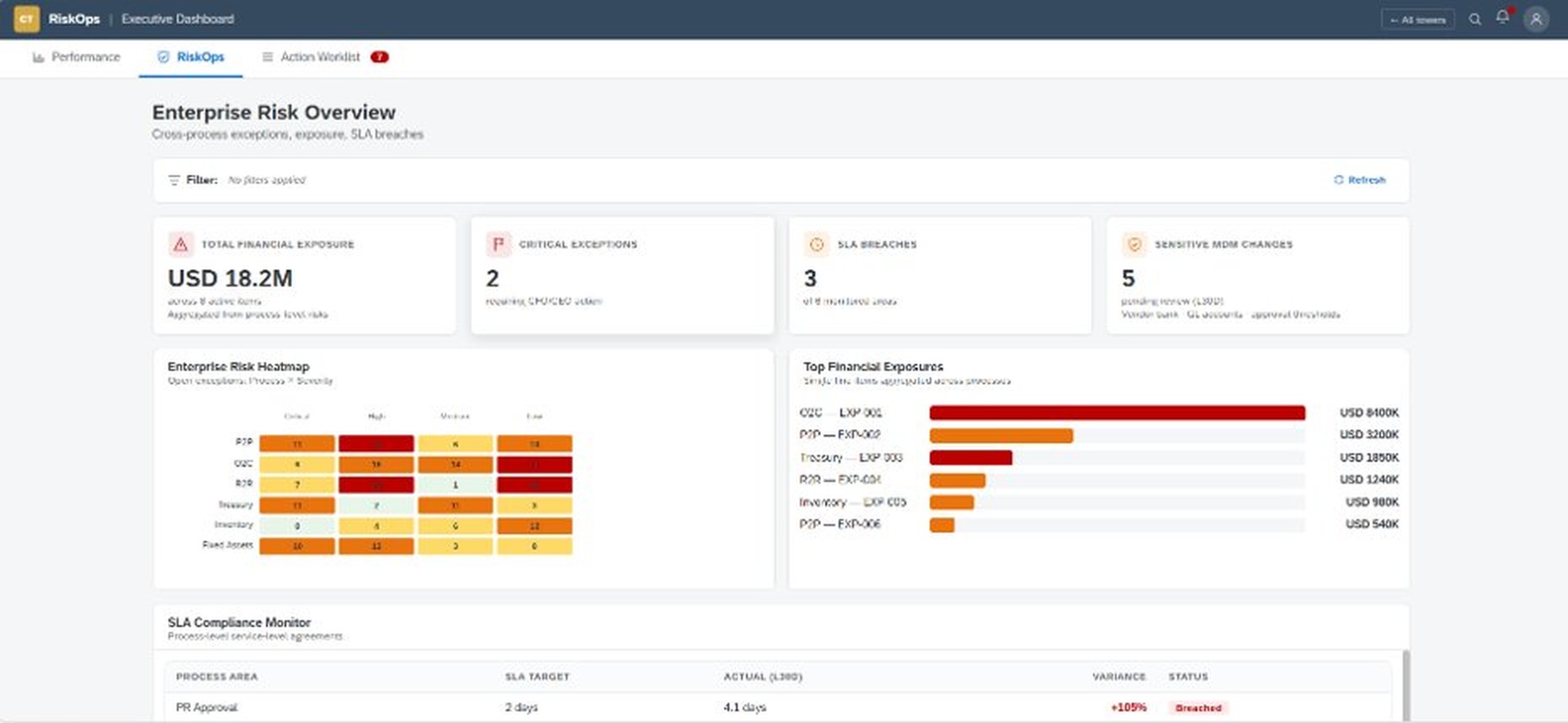Click the USD 18.2M exposure value

click(x=230, y=278)
